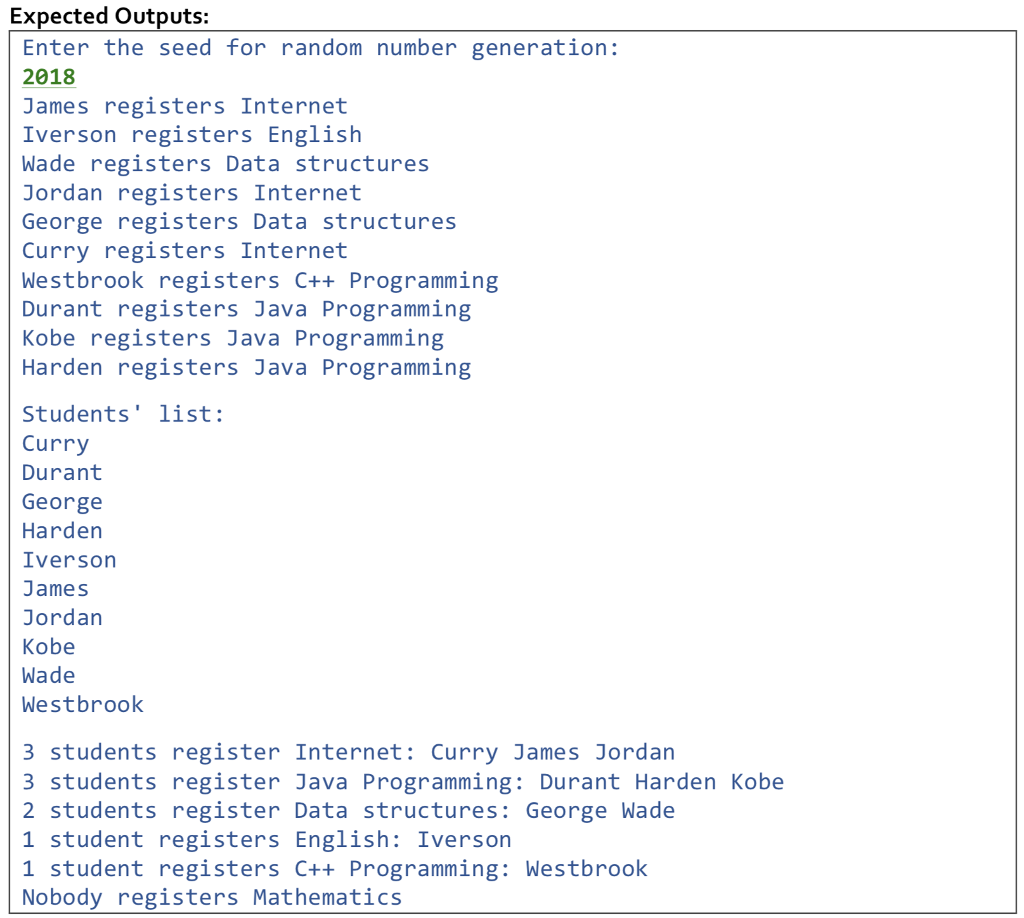
Task: Click the '3 students register Java Programming' line
Action: pyautogui.click(x=403, y=782)
